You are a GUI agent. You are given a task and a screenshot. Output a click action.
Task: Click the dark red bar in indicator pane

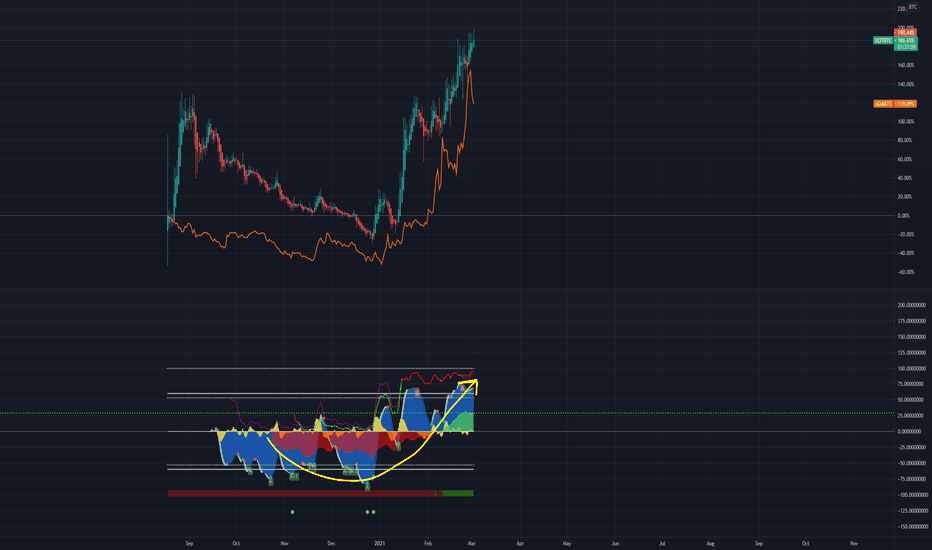pyautogui.click(x=301, y=493)
